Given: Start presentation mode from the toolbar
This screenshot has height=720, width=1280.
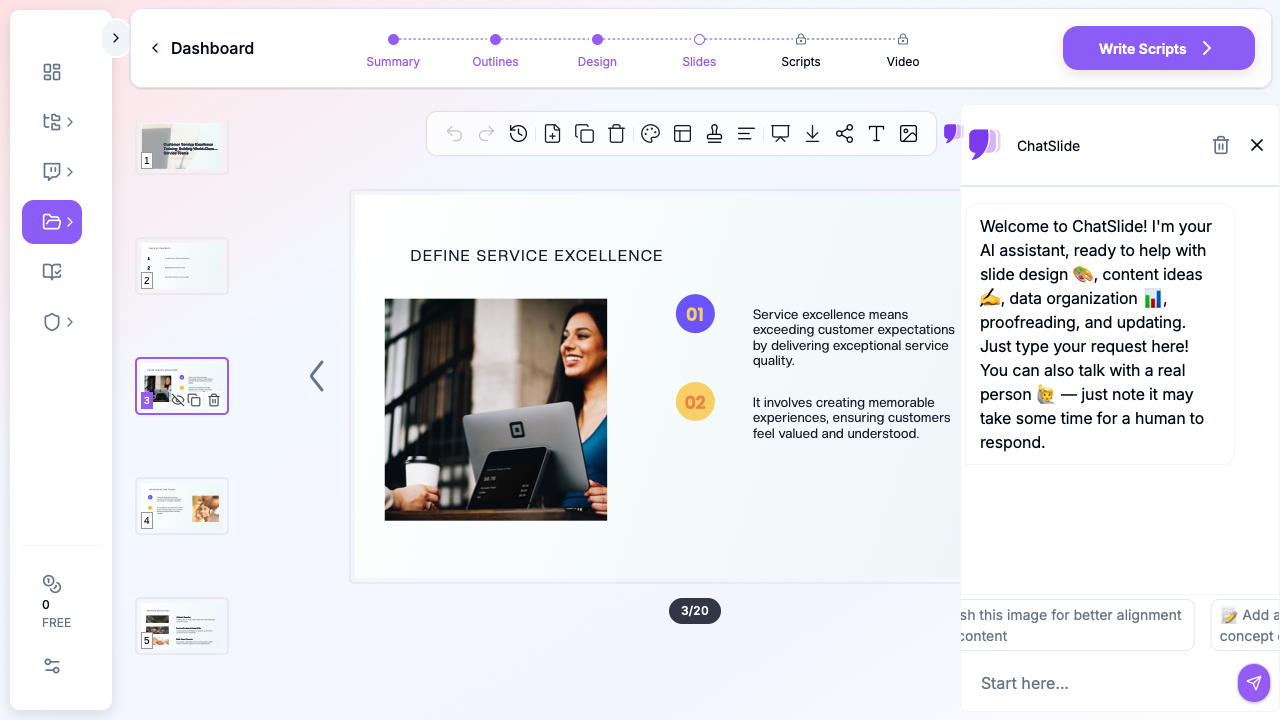Looking at the screenshot, I should [x=780, y=134].
